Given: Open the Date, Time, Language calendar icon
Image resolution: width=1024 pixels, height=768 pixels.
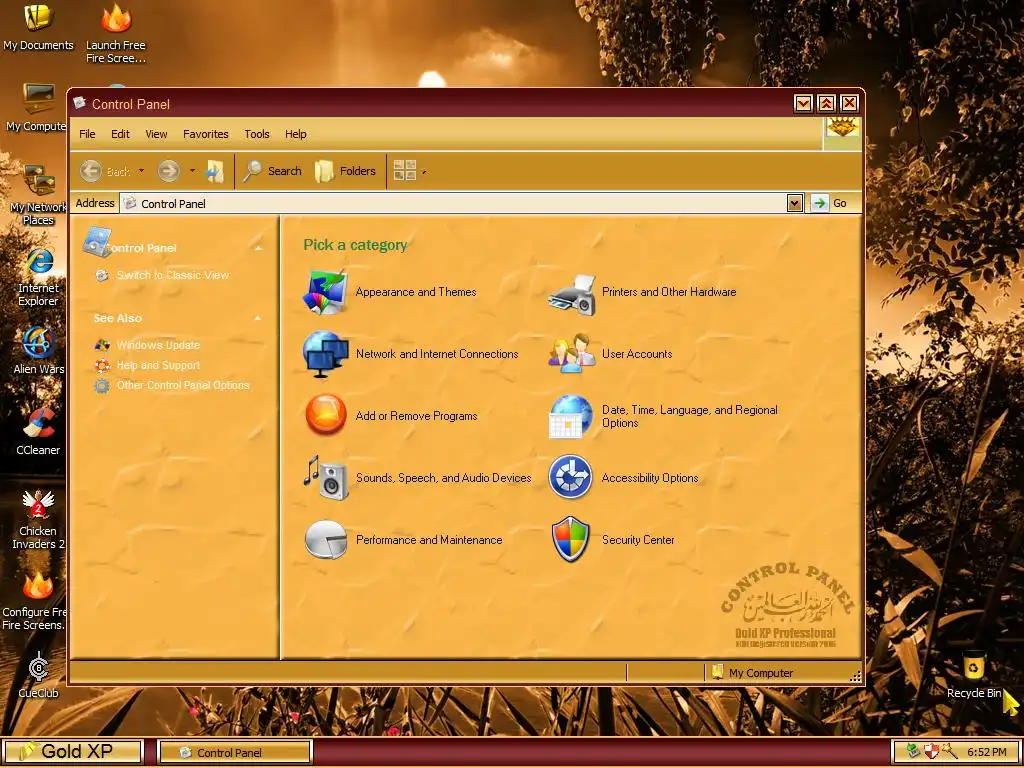Looking at the screenshot, I should 571,416.
